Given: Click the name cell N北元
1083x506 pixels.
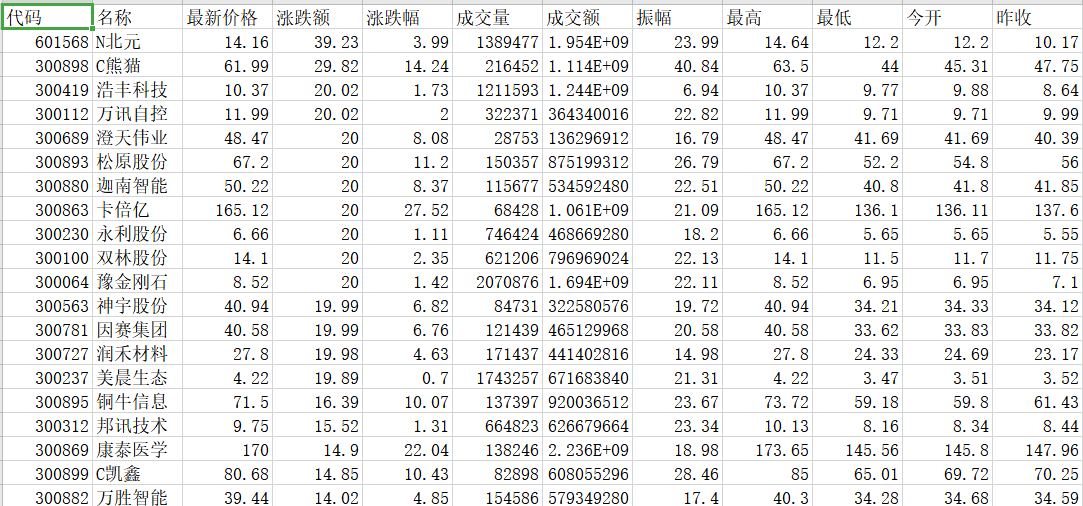Looking at the screenshot, I should click(138, 43).
